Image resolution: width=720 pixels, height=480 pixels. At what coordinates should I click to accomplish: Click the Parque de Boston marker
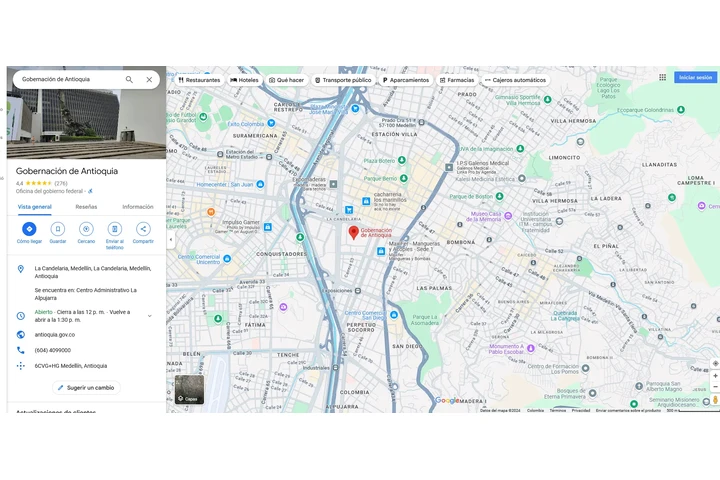point(500,196)
